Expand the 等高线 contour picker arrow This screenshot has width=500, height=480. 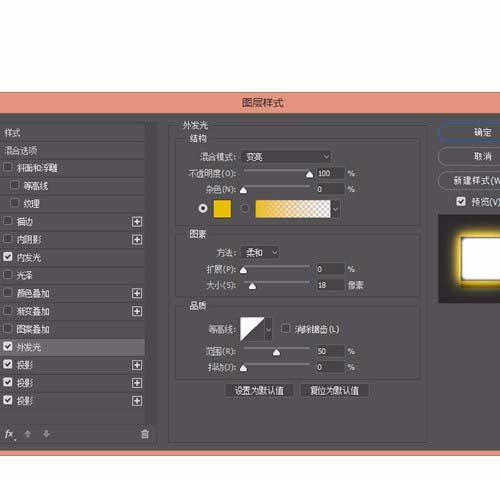point(268,329)
